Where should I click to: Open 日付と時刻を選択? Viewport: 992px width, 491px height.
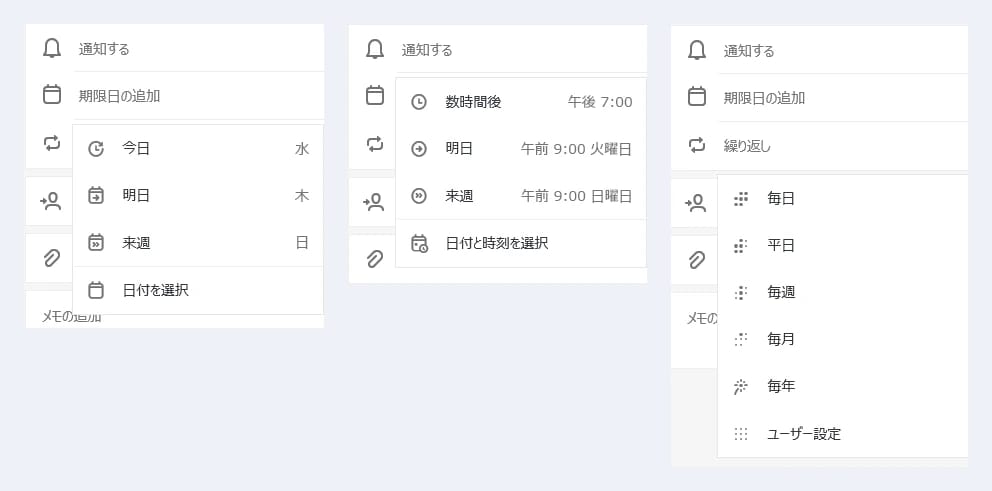point(521,243)
